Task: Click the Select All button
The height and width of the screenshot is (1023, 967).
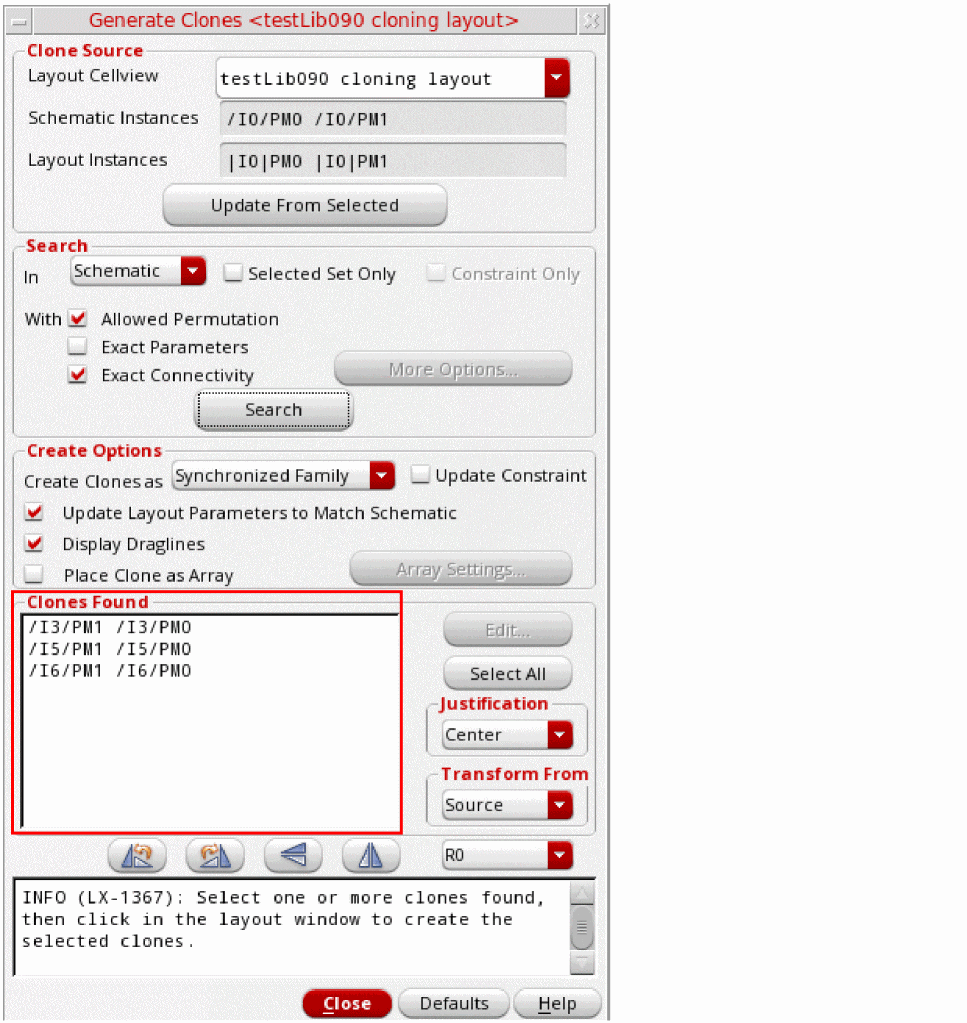Action: [x=507, y=673]
